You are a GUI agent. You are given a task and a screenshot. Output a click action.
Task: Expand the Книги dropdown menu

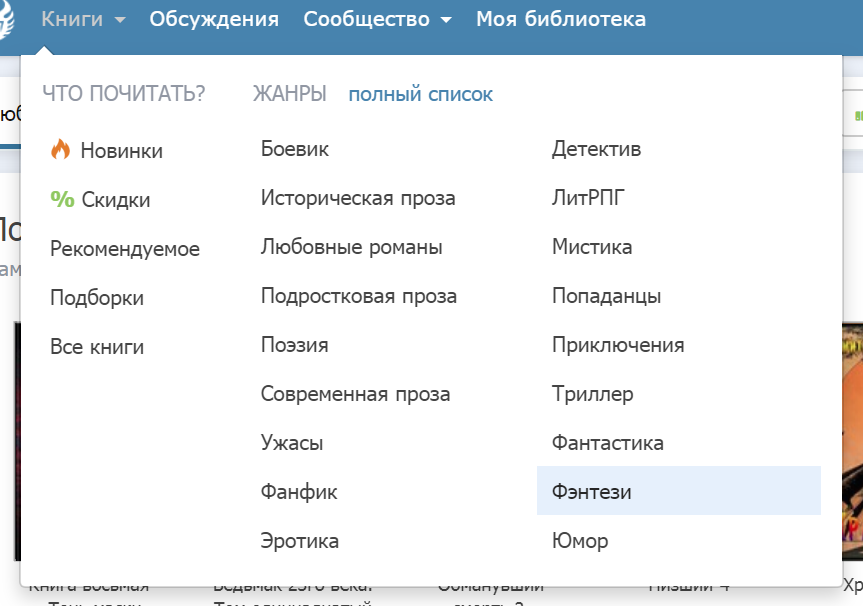click(83, 19)
